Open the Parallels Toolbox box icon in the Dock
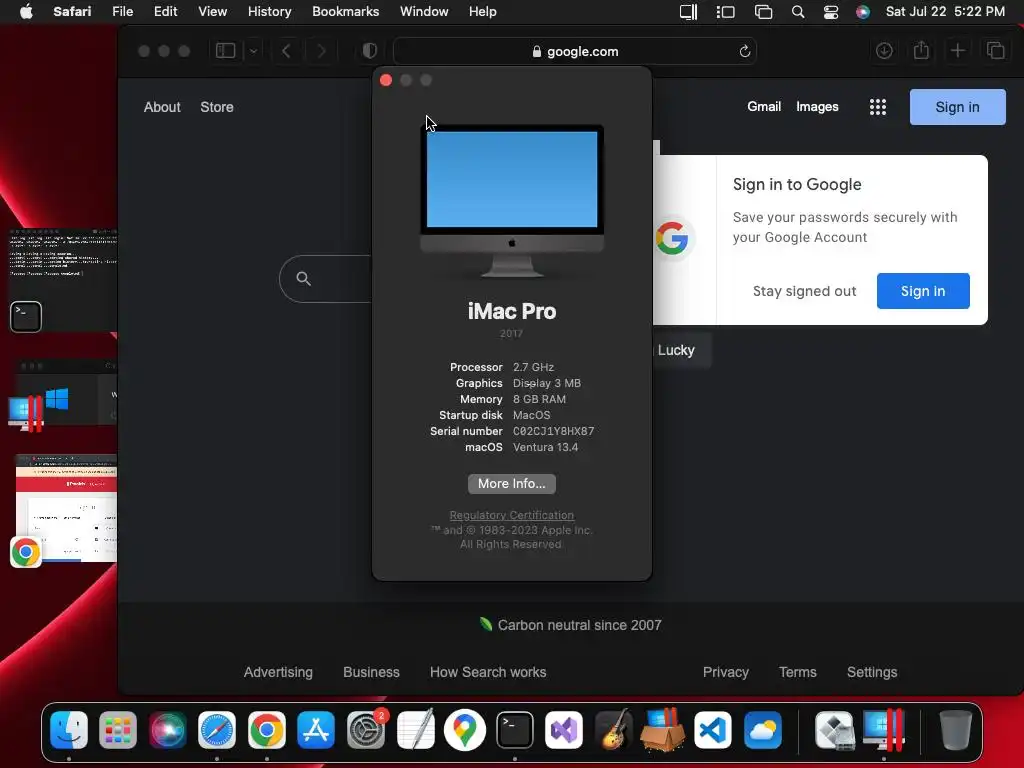1024x768 pixels. click(663, 729)
